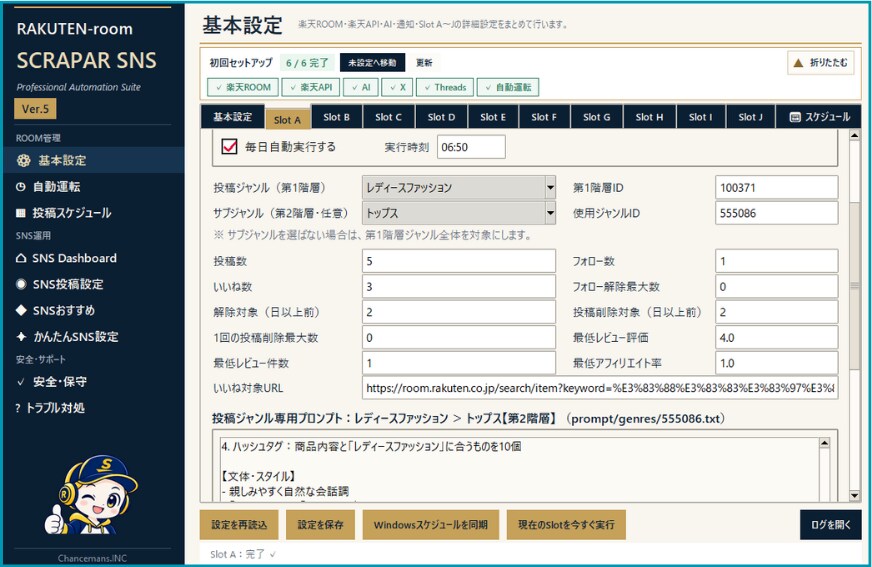Open SNS Dashboard in the sidebar
Image resolution: width=872 pixels, height=567 pixels.
click(93, 258)
